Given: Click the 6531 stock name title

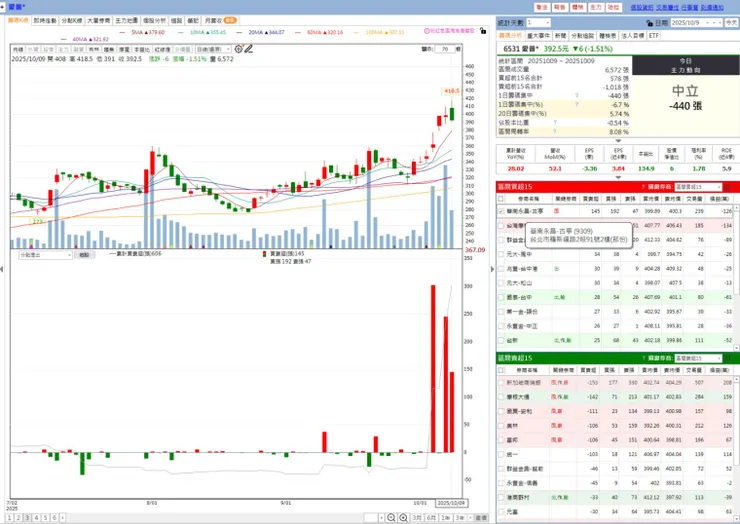Looking at the screenshot, I should coord(521,49).
